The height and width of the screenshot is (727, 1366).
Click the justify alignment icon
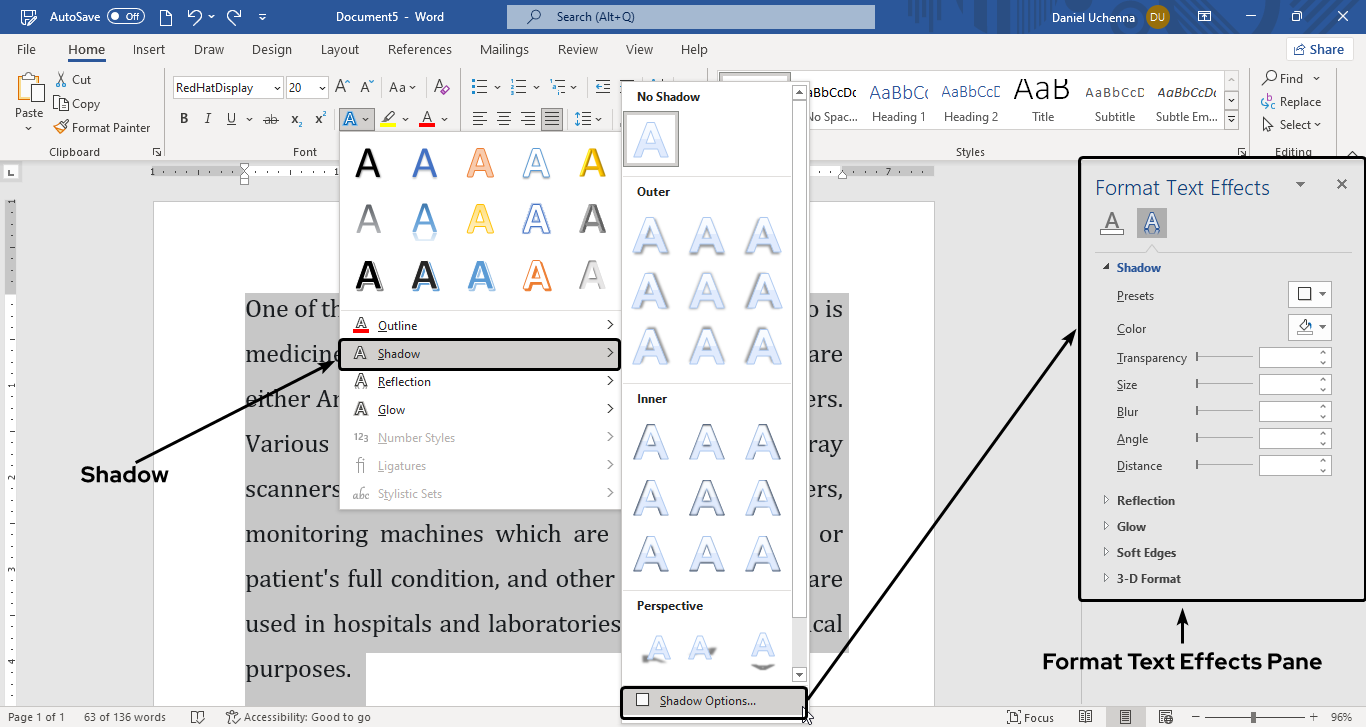point(551,119)
